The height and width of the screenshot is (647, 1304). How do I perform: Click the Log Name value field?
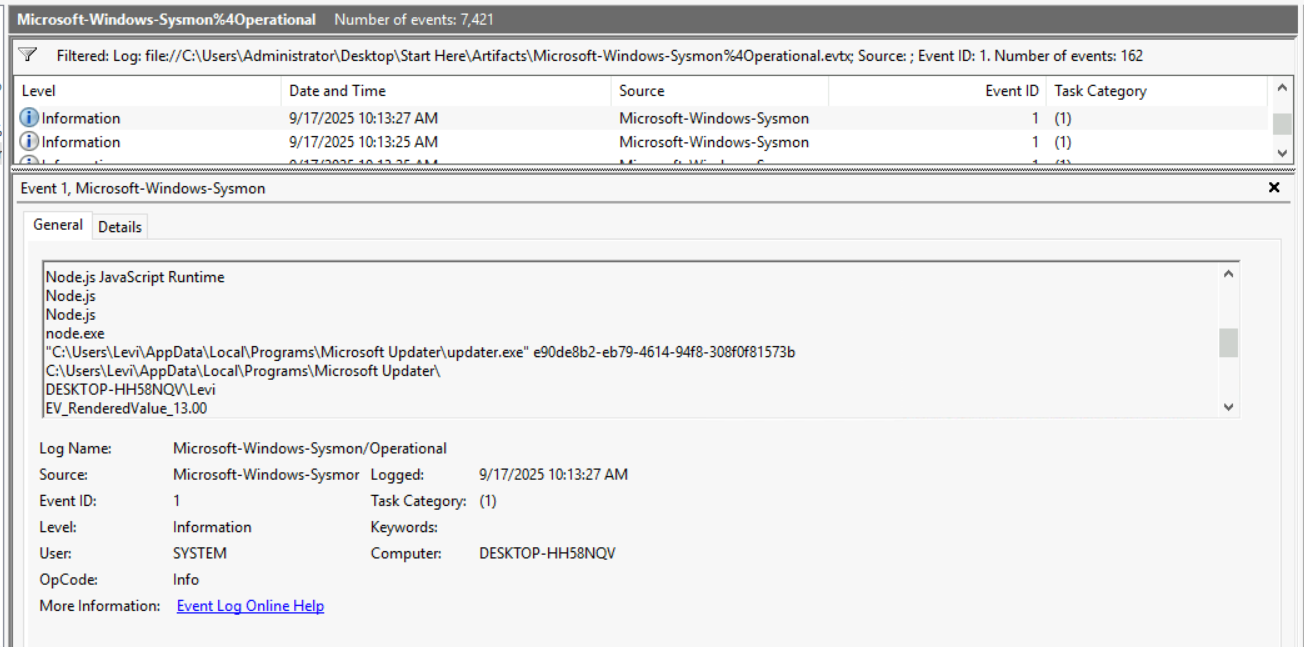[x=310, y=449]
